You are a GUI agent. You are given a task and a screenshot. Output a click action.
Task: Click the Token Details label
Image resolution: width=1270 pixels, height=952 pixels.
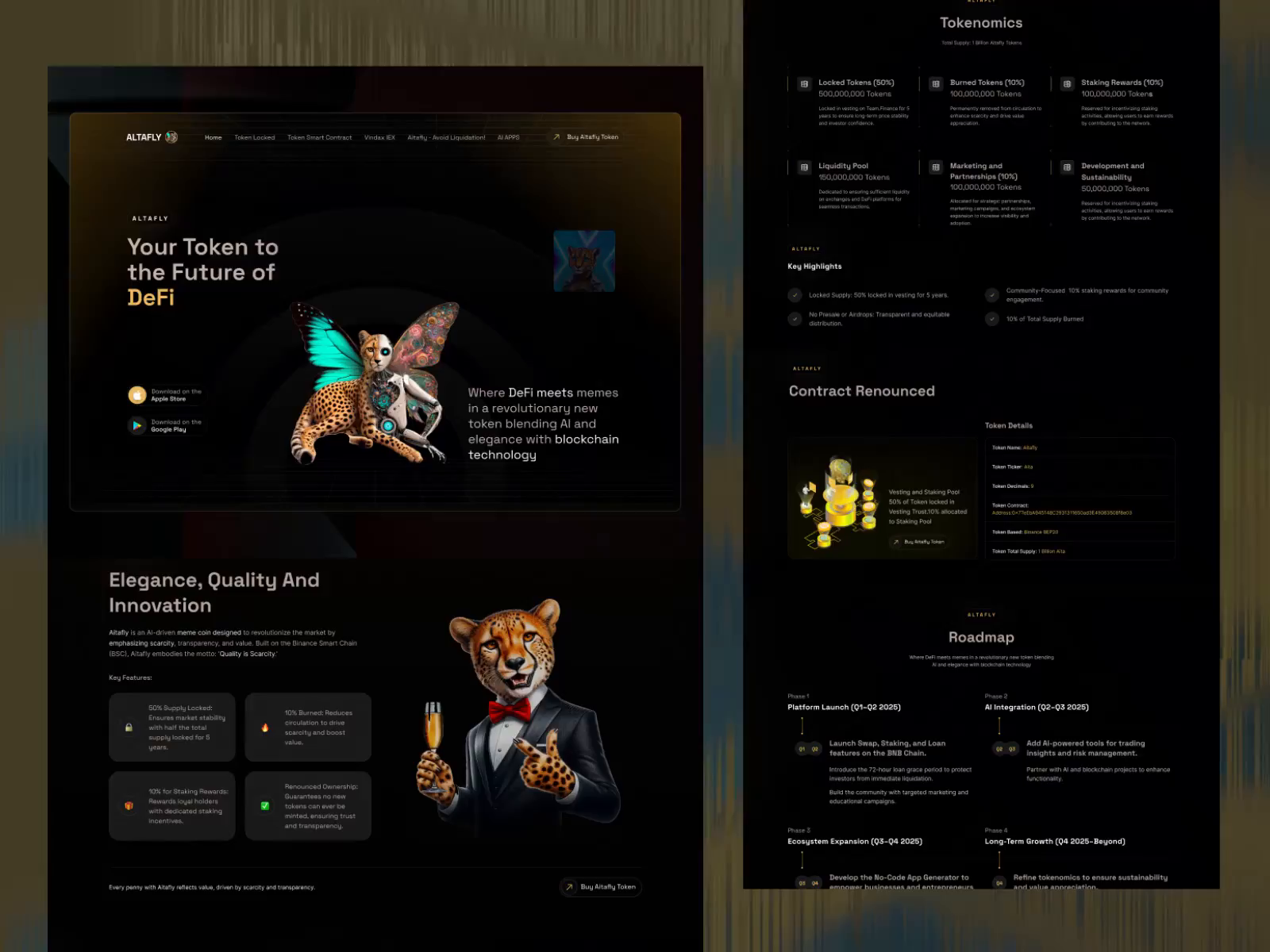click(1009, 426)
